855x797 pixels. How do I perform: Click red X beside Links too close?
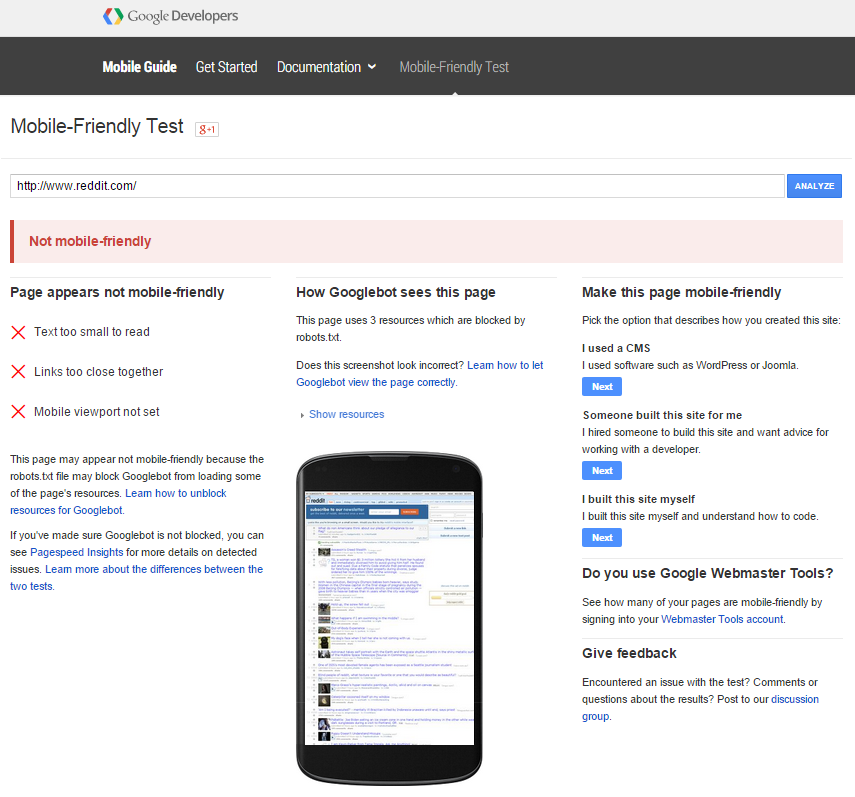pyautogui.click(x=18, y=372)
